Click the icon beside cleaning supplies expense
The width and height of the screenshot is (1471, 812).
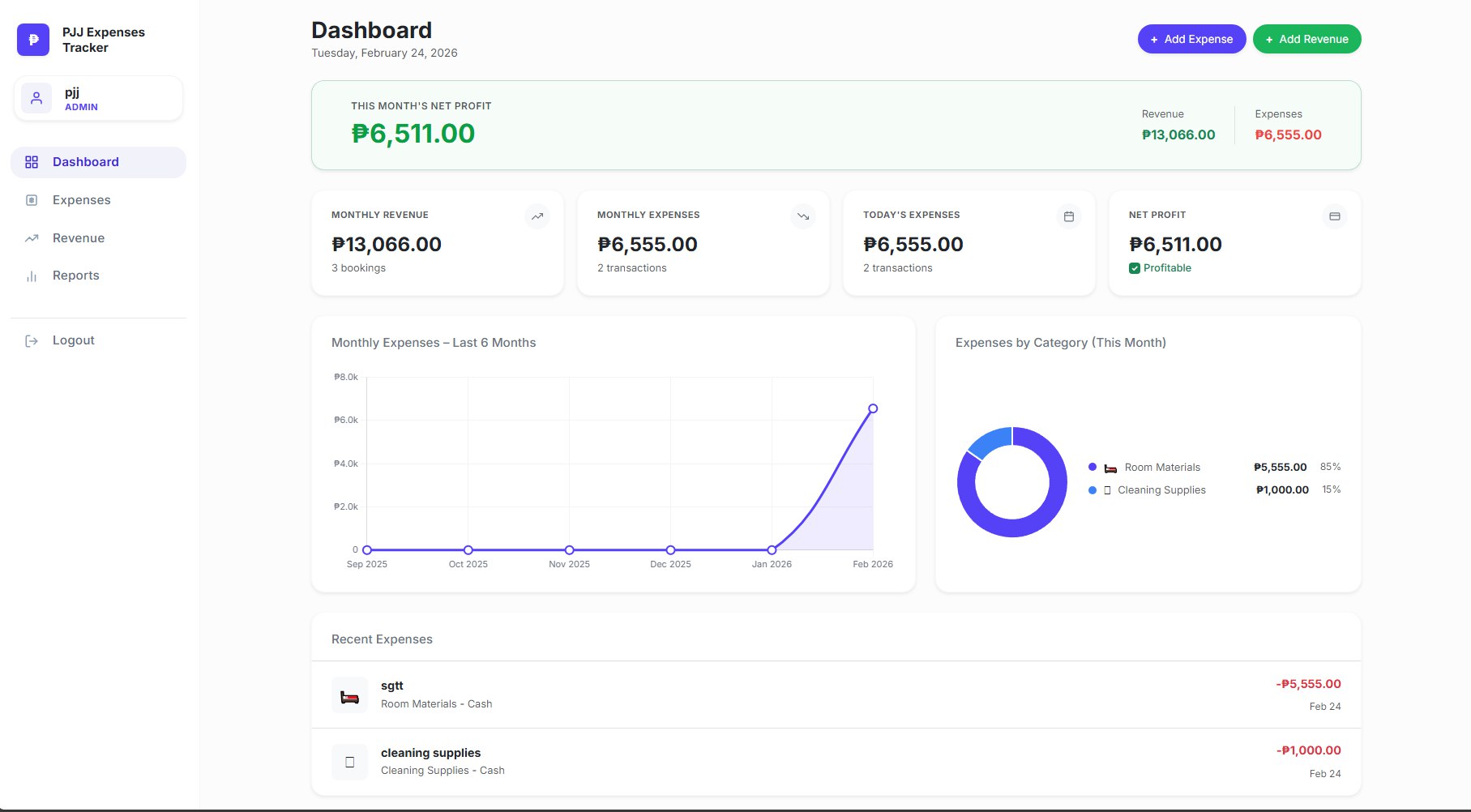coord(349,762)
